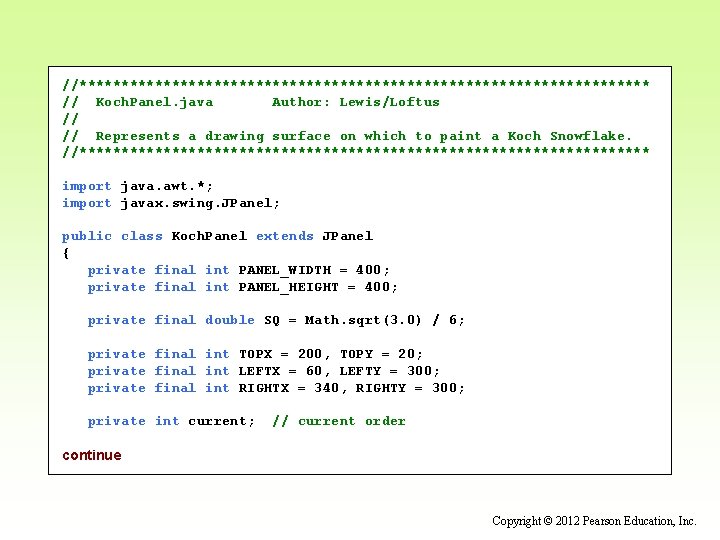
Task: Click the 'continue' link at the bottom
Action: (x=92, y=455)
